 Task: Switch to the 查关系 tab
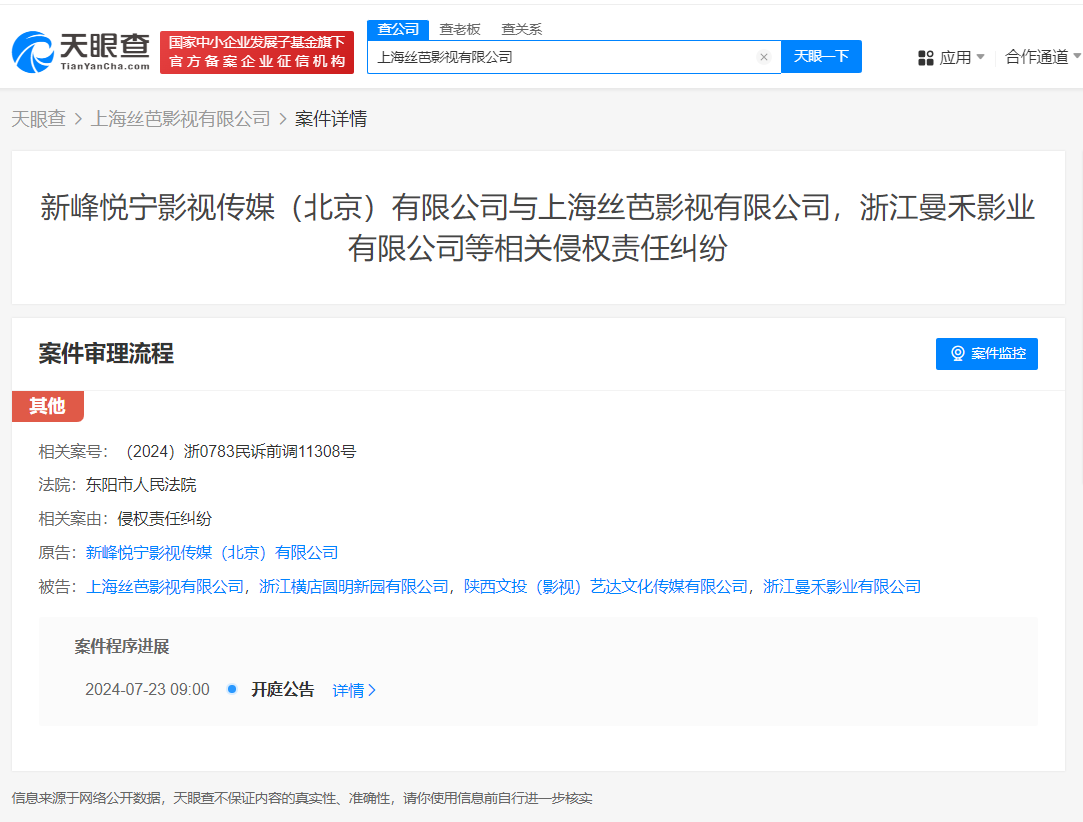point(521,29)
